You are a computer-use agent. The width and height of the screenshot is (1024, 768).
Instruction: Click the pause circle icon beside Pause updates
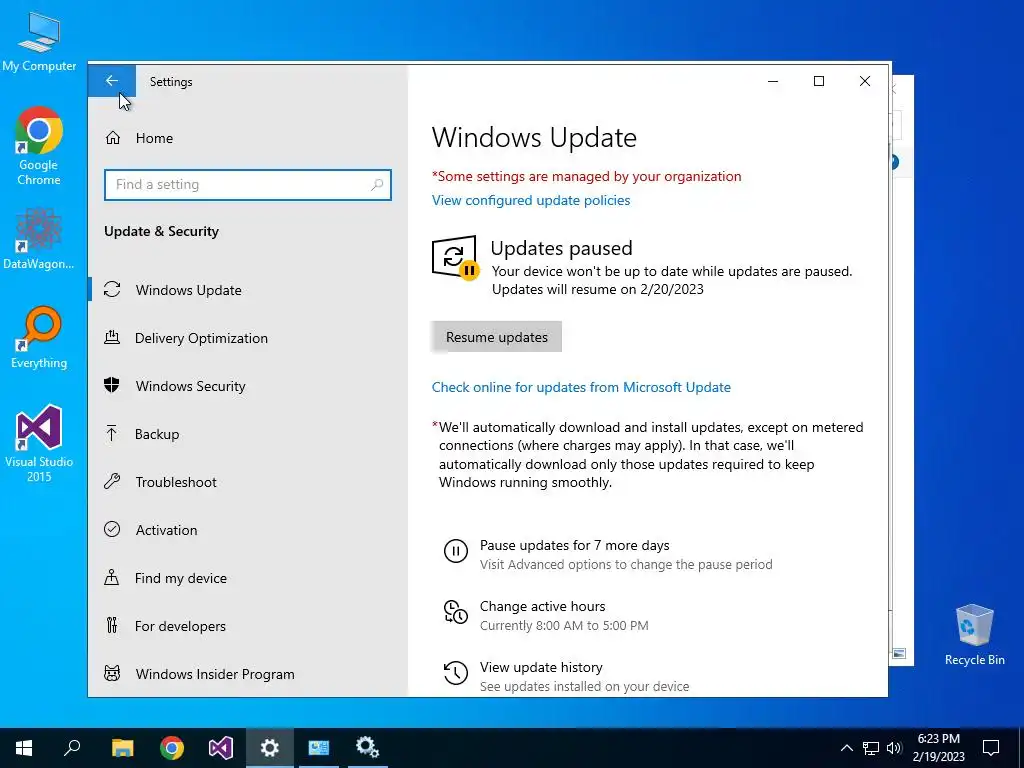456,551
